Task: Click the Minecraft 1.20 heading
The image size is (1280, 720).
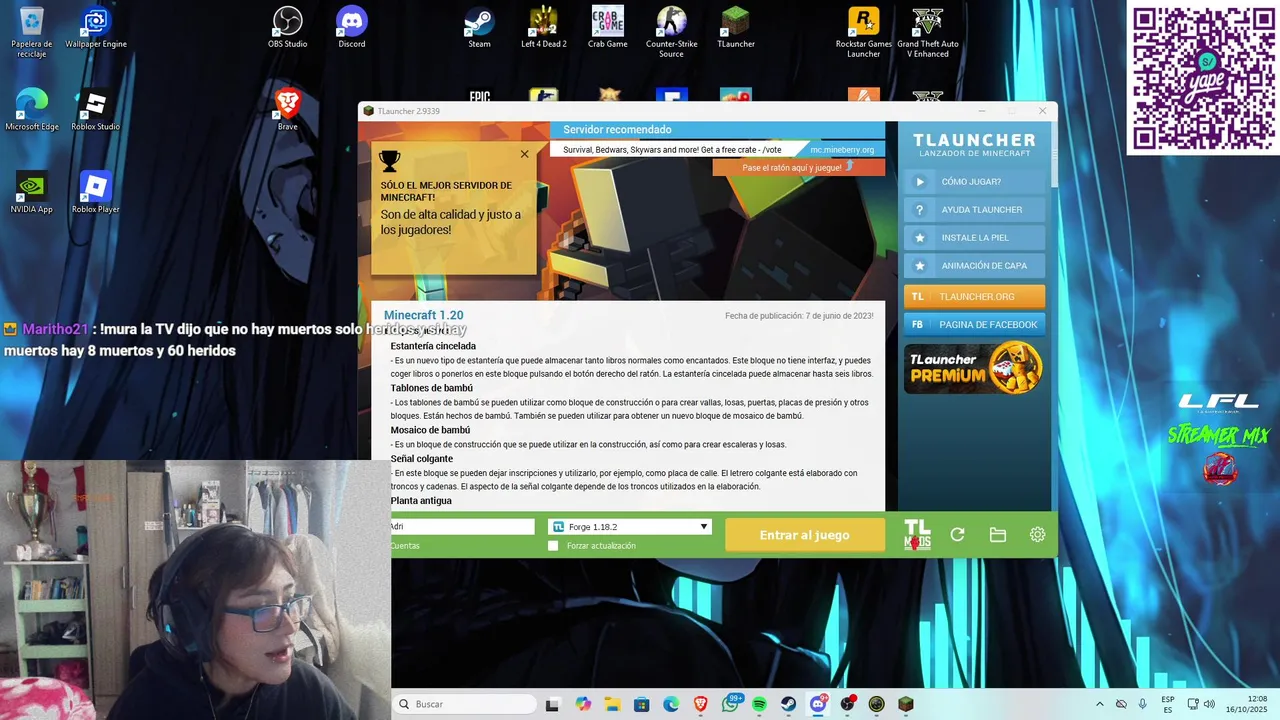Action: tap(424, 315)
